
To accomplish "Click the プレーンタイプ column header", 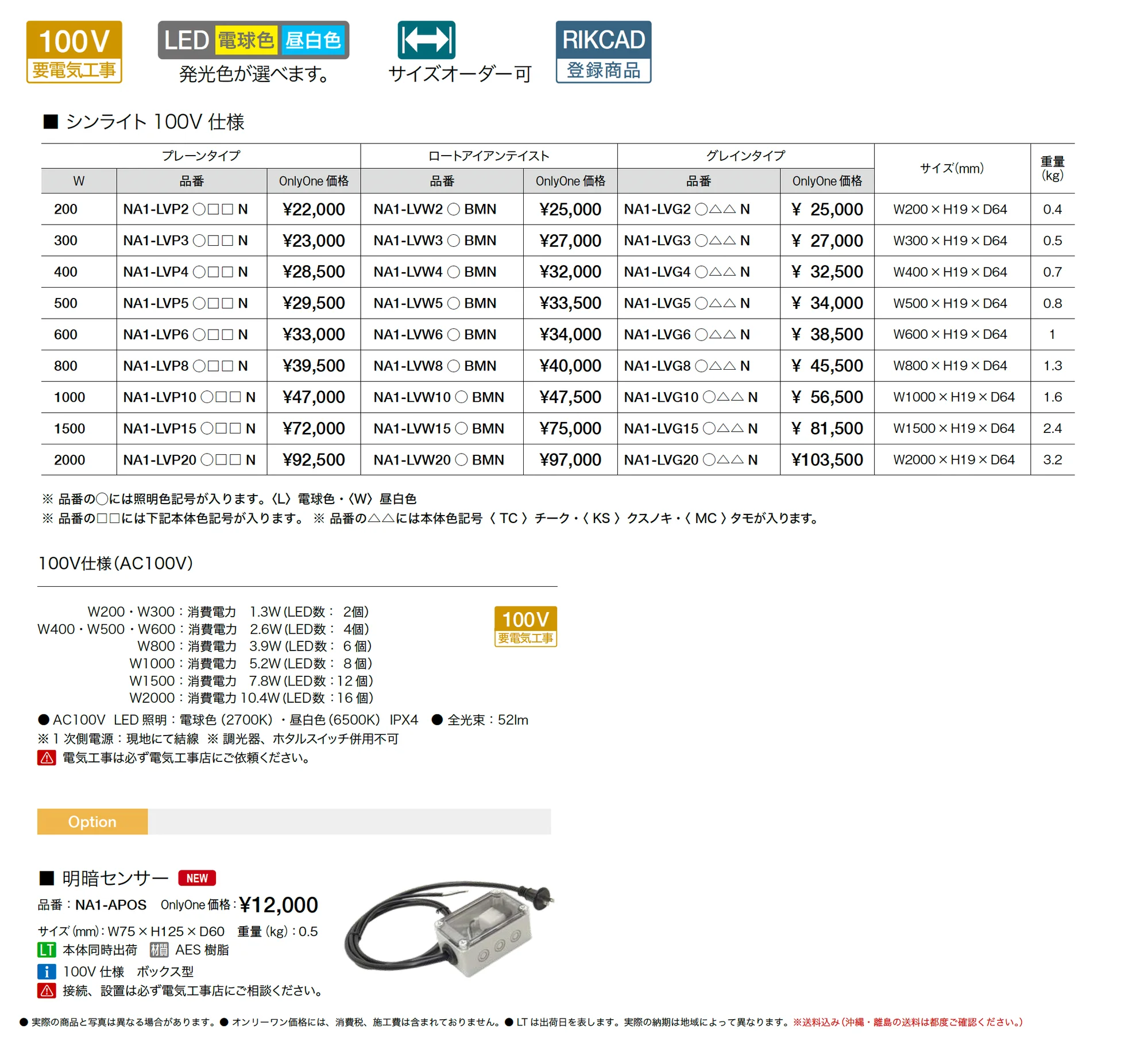I will coord(200,156).
